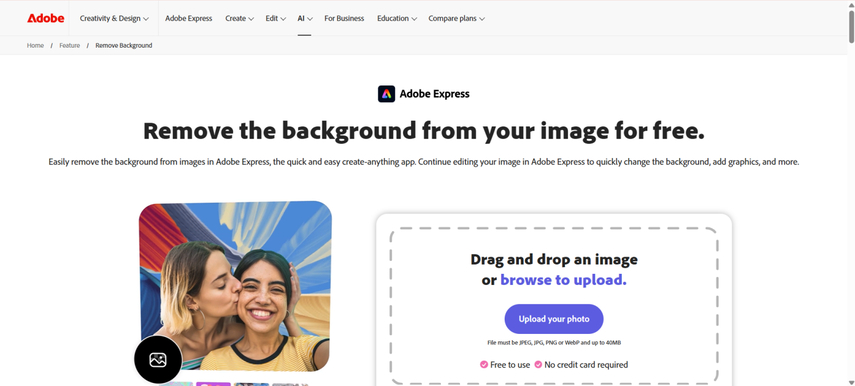Click the file format requirement note
The height and width of the screenshot is (386, 855).
coord(553,343)
